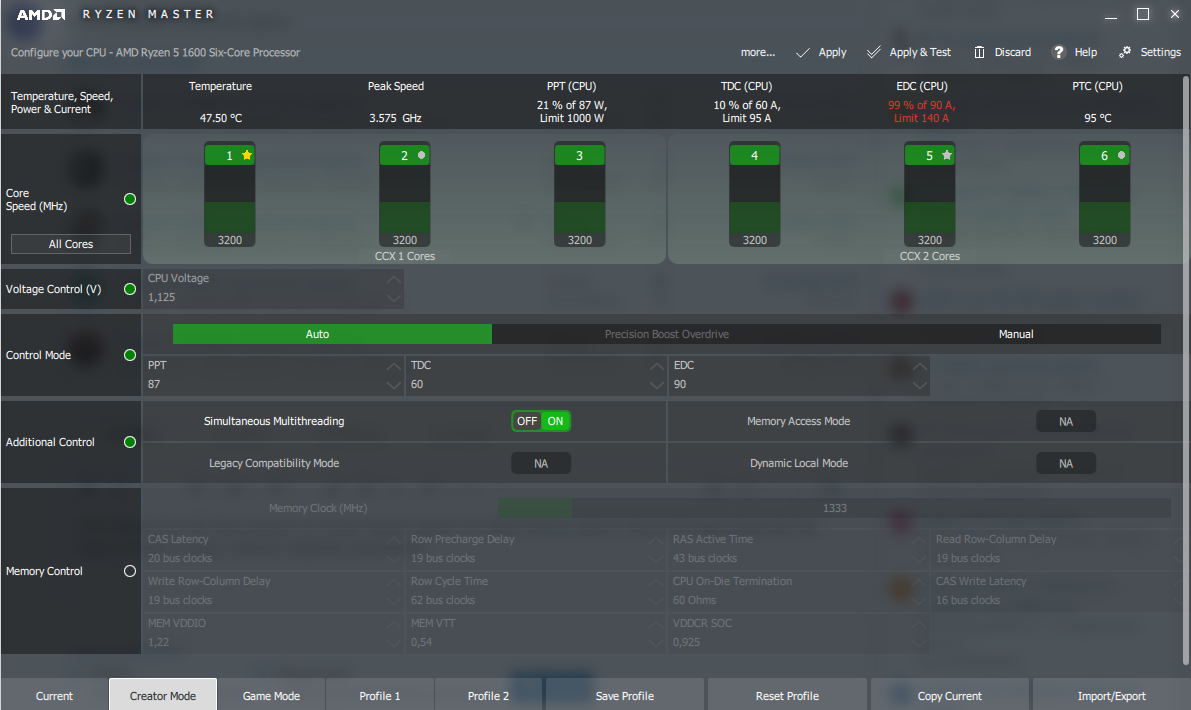The width and height of the screenshot is (1191, 710).
Task: Switch Simultaneous Multithreading to OFF
Action: [526, 421]
